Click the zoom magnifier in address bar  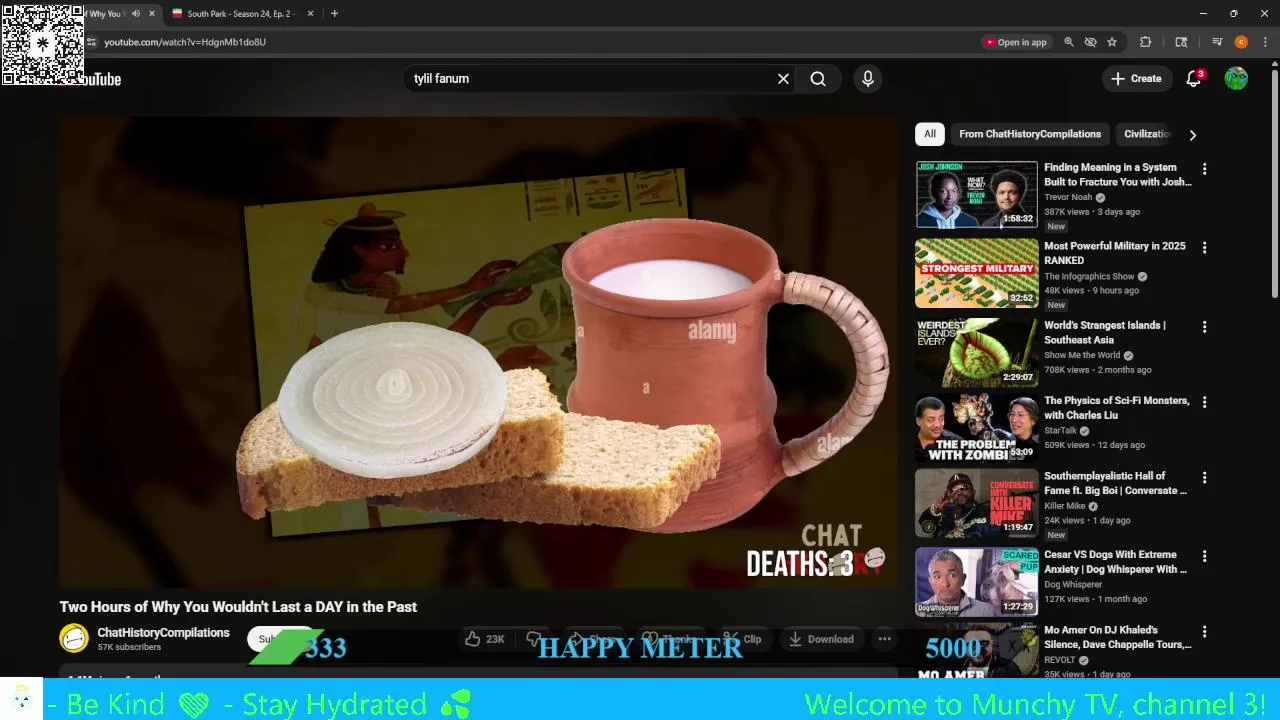(1069, 42)
